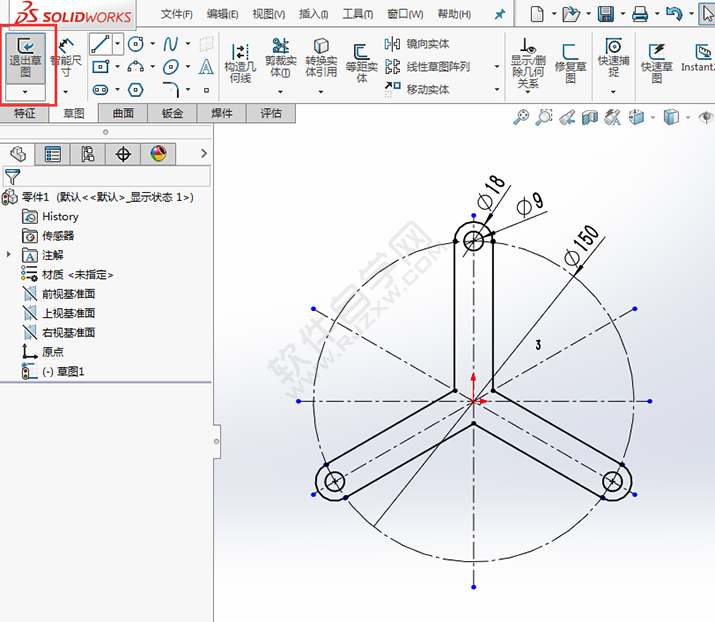The height and width of the screenshot is (622, 715).
Task: Open the ConfigurationManager tab
Action: pos(88,154)
